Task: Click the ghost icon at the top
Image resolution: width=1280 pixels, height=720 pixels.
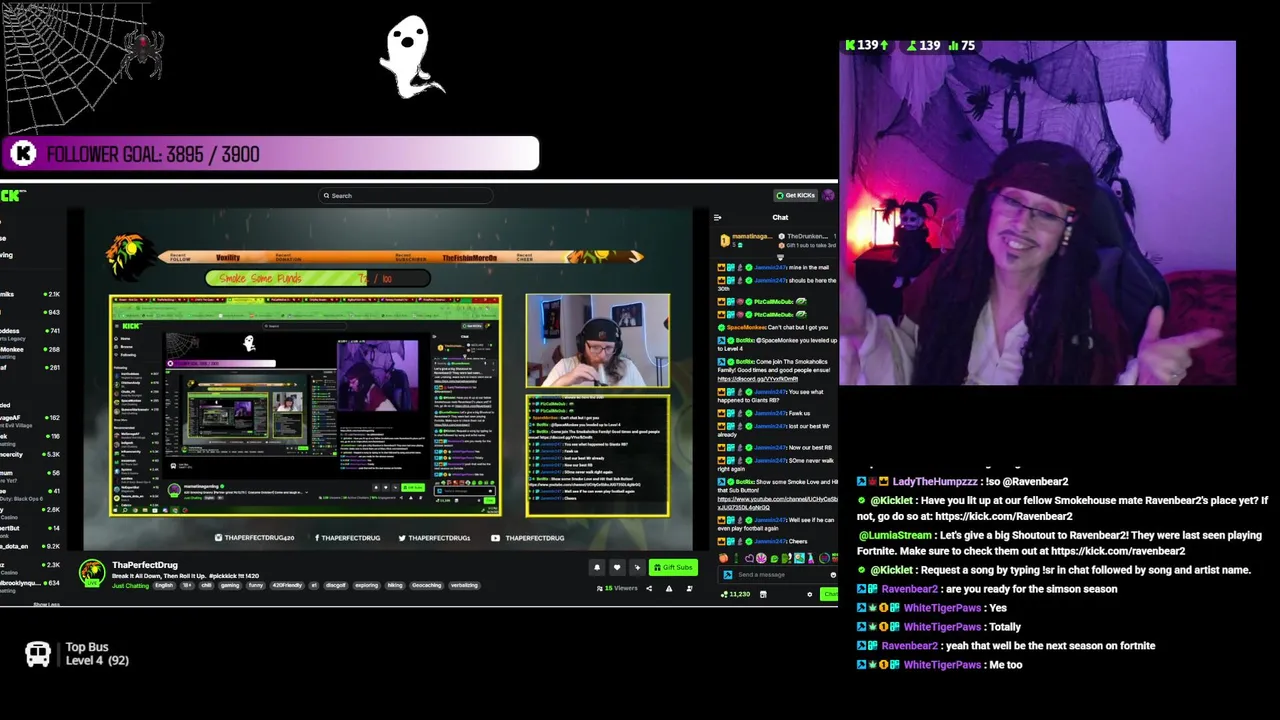Action: tap(410, 55)
